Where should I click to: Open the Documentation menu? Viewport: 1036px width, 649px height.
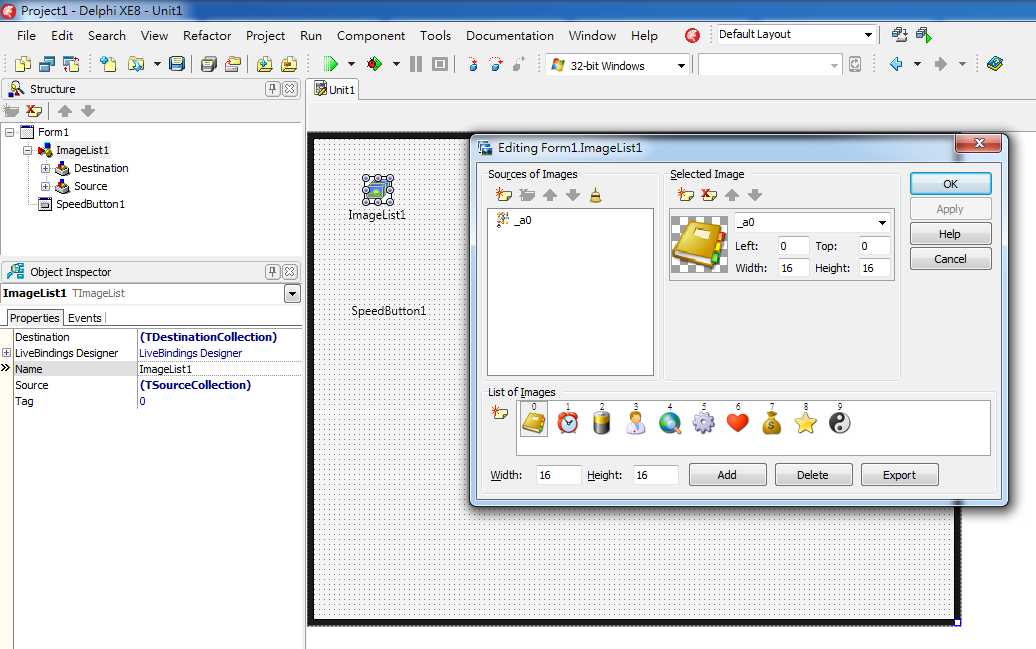click(509, 36)
